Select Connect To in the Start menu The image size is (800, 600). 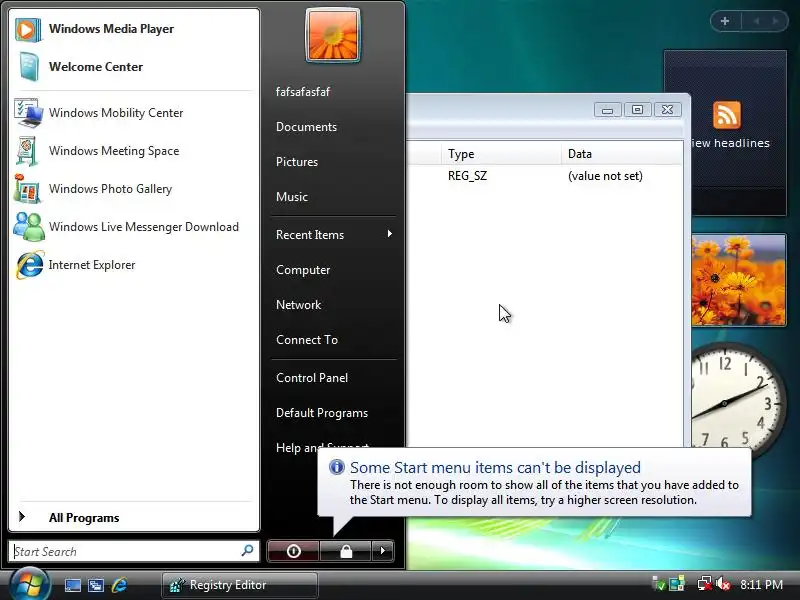coord(334,339)
